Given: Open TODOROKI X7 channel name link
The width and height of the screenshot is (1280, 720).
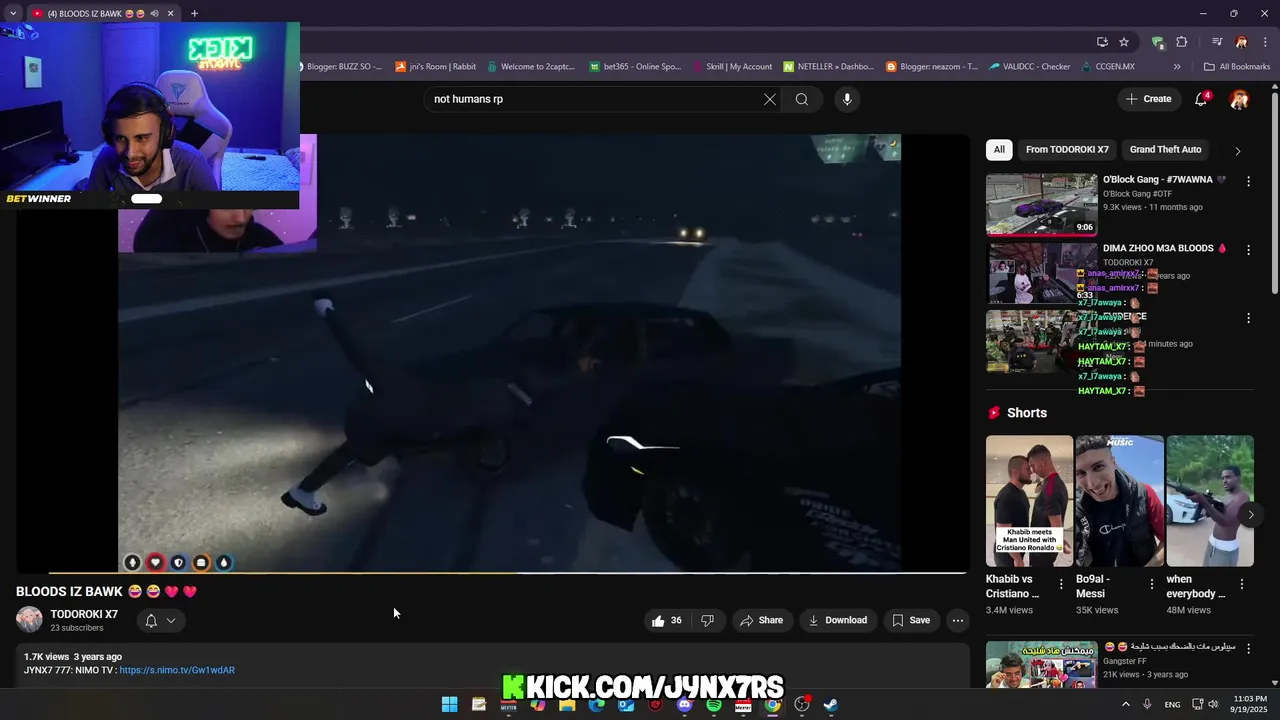Looking at the screenshot, I should click(84, 614).
